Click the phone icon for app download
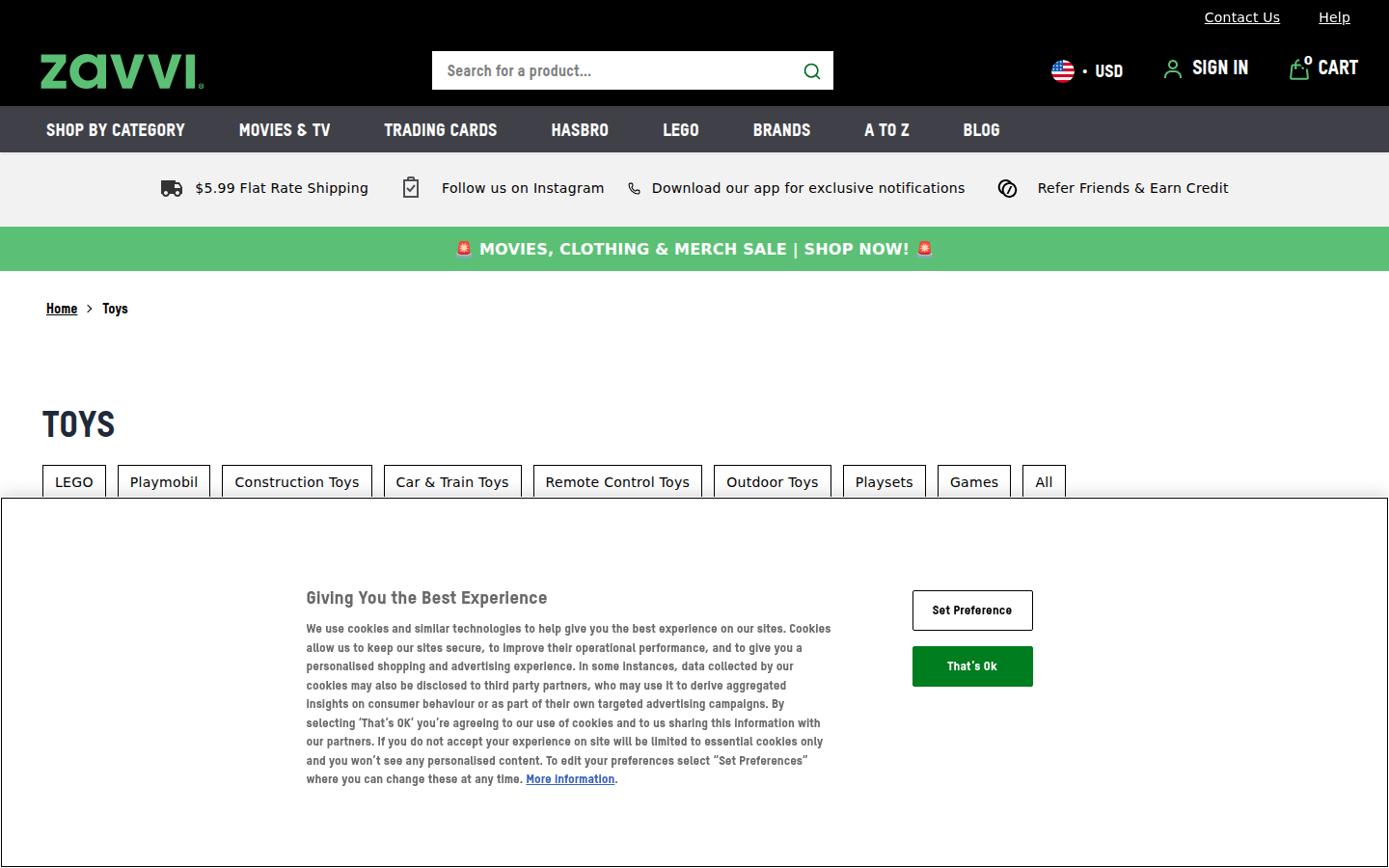This screenshot has height=868, width=1389. point(634,189)
